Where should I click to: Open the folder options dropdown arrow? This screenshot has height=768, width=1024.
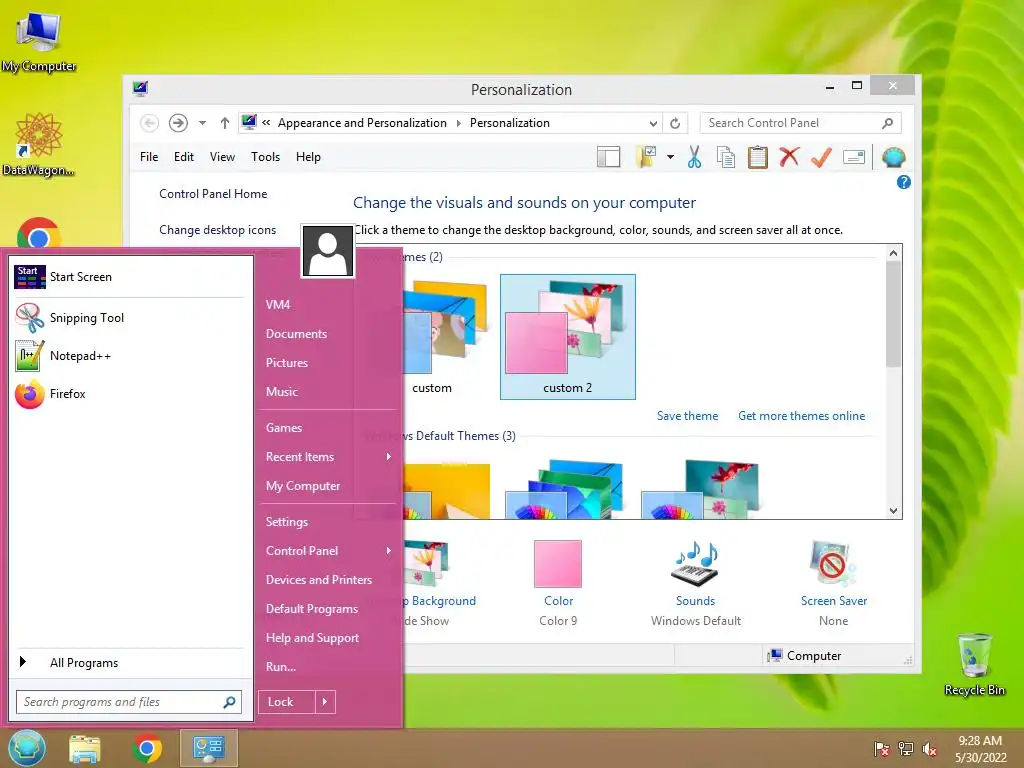coord(671,157)
